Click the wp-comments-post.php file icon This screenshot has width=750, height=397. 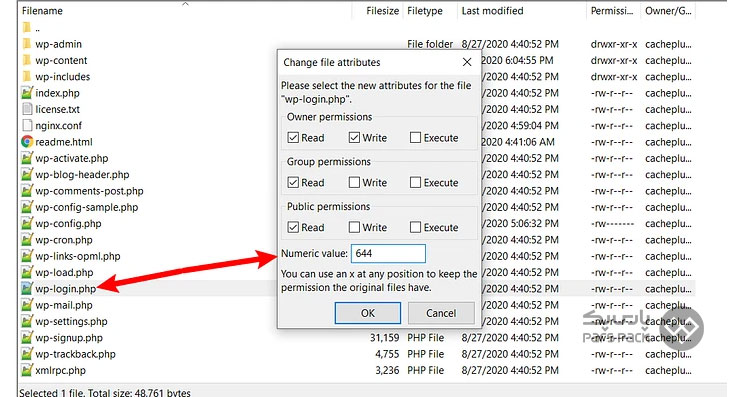tap(27, 190)
